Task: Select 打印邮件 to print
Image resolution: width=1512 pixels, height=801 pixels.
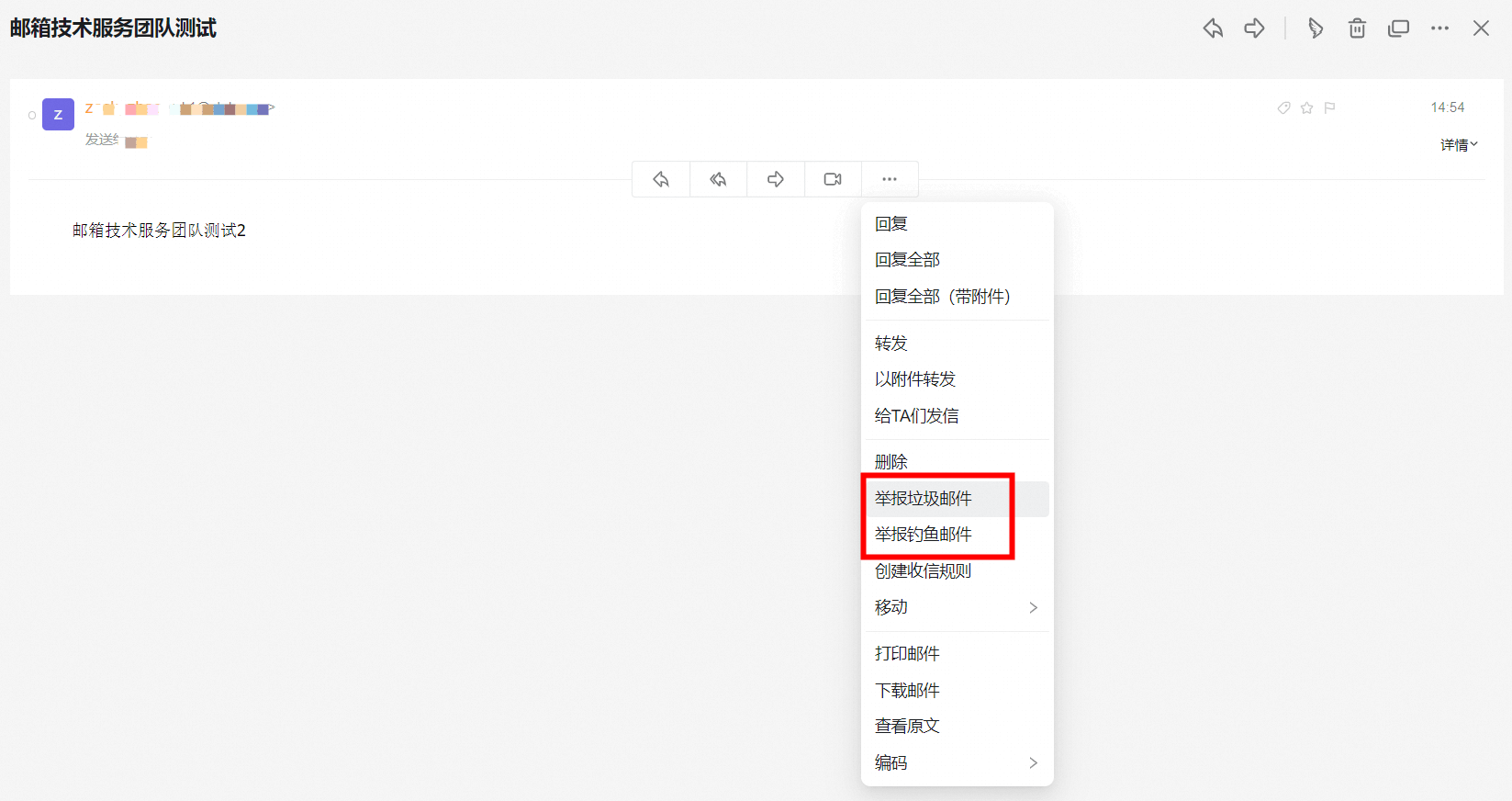Action: click(957, 653)
